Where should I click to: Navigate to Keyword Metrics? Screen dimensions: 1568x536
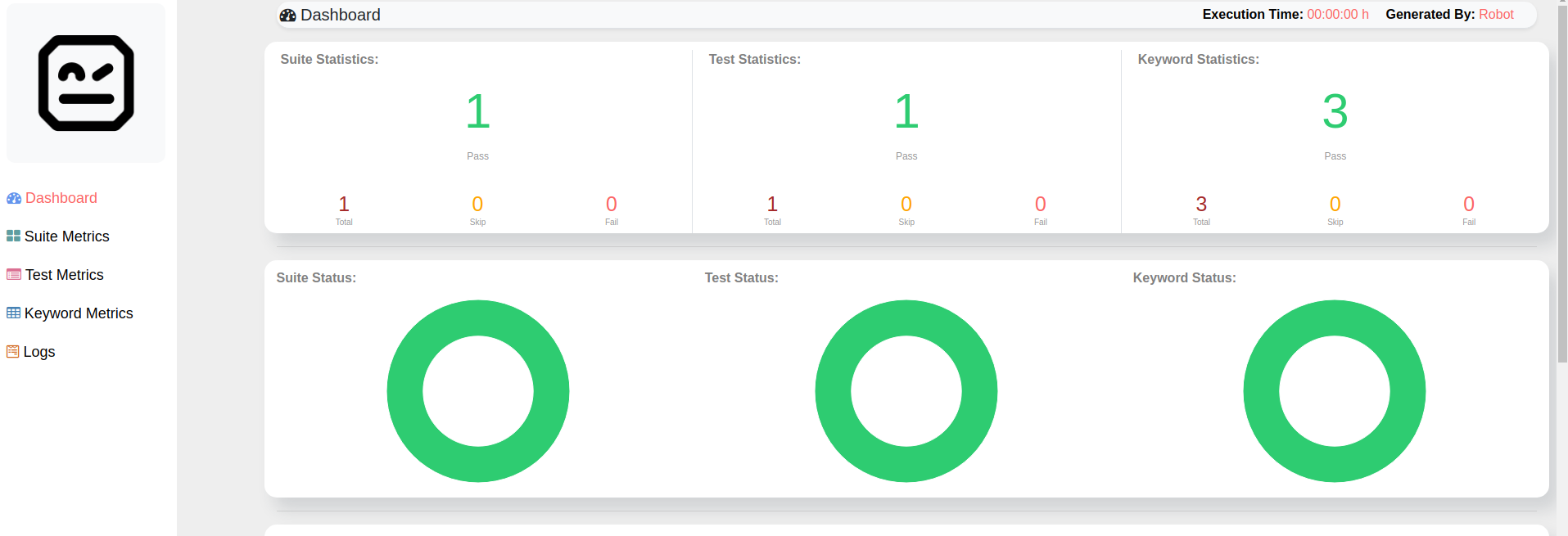(x=79, y=313)
